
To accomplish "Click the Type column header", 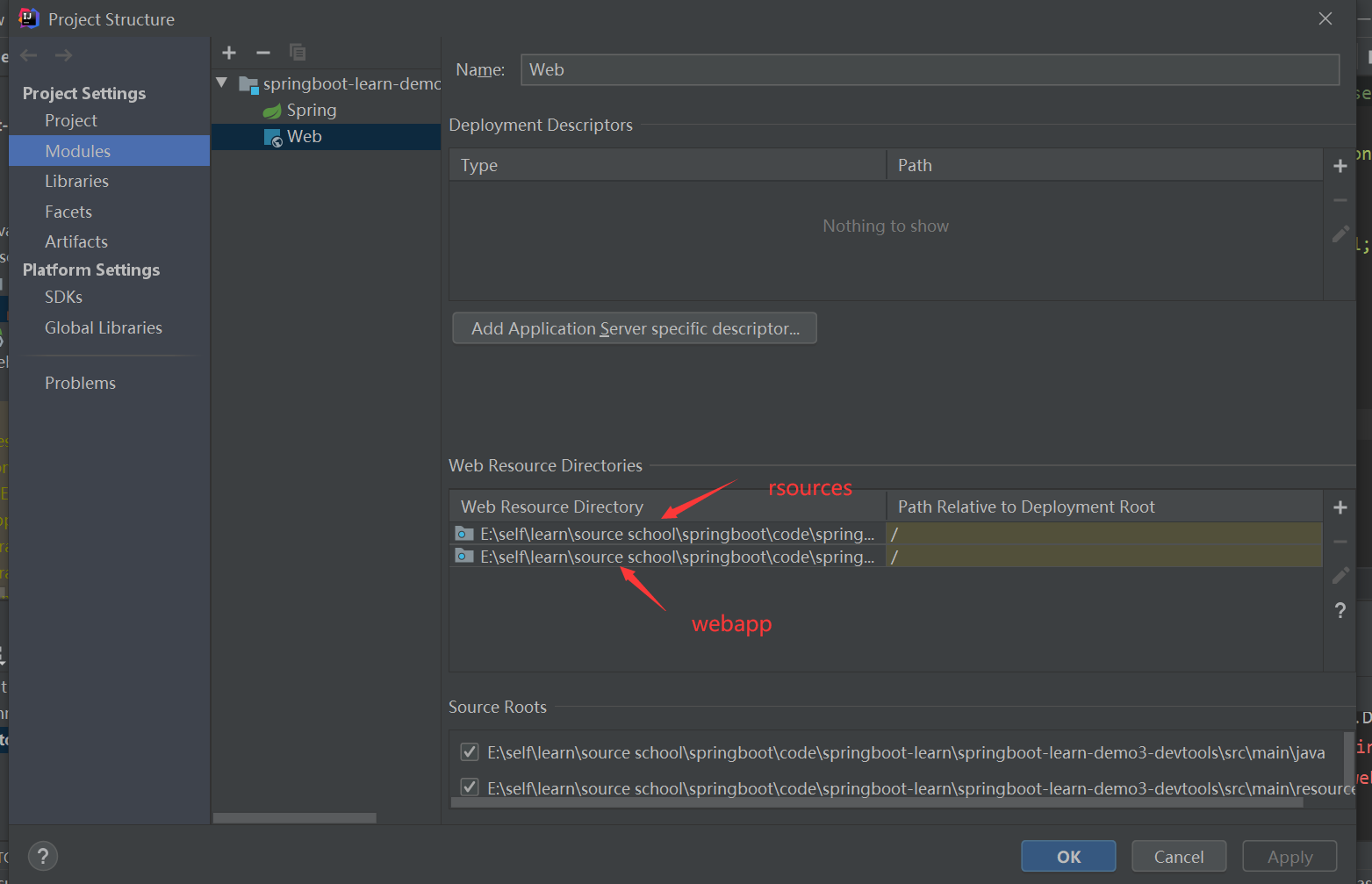I will tap(668, 165).
